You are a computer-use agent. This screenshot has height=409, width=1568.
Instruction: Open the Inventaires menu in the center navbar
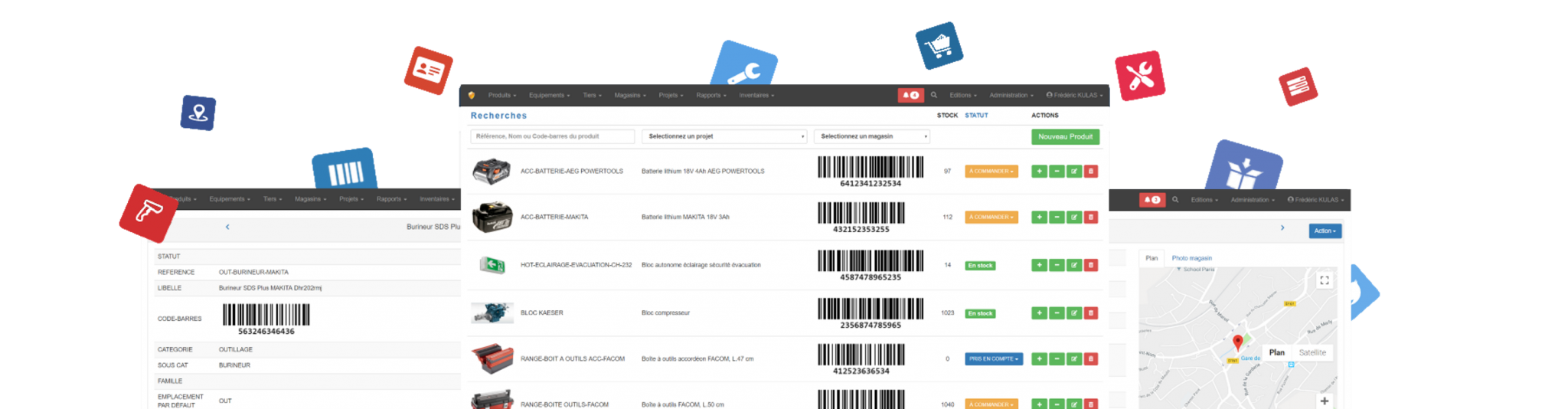coord(756,96)
